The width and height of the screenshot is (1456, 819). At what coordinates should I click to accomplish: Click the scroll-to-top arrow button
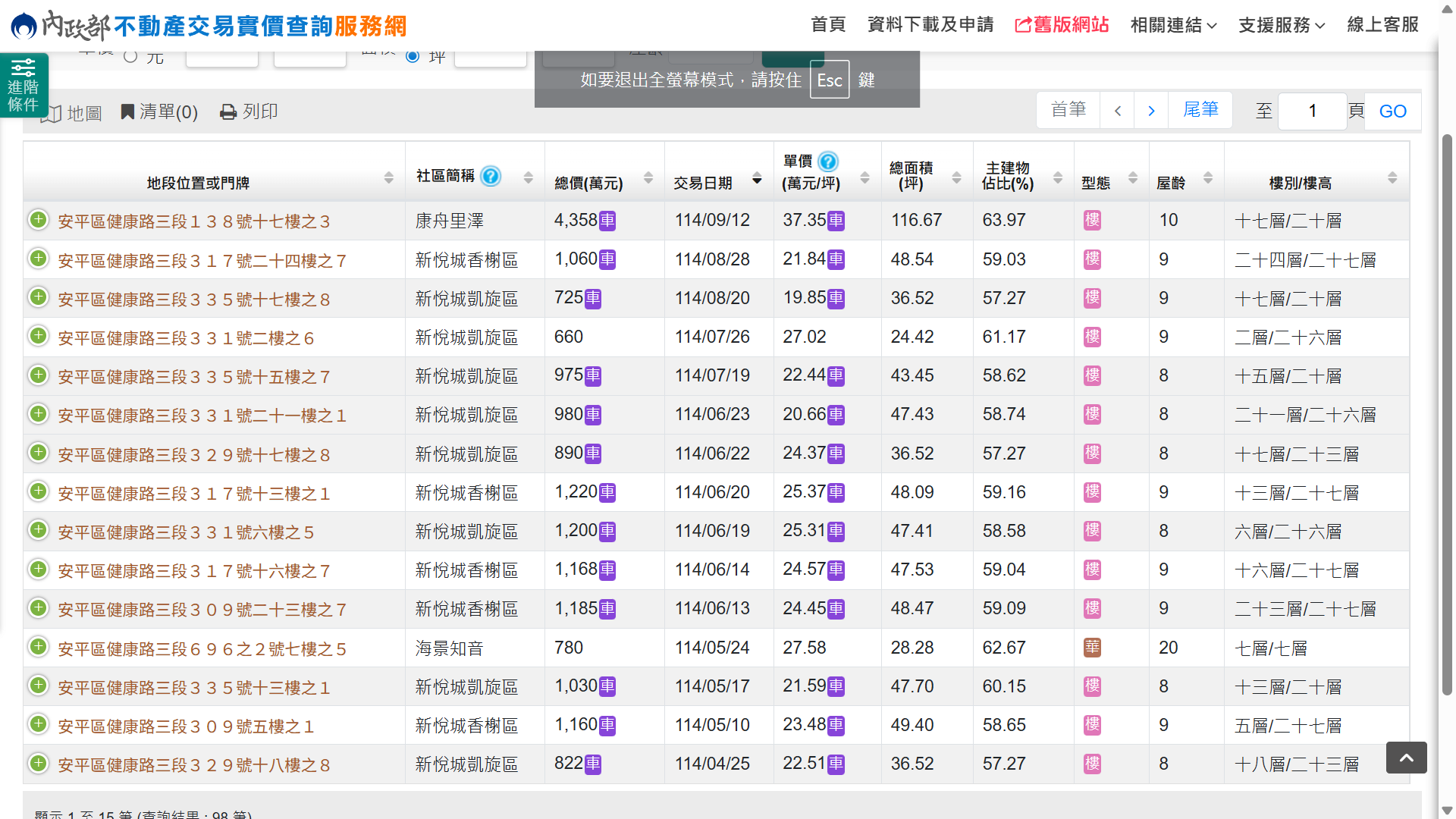1406,758
